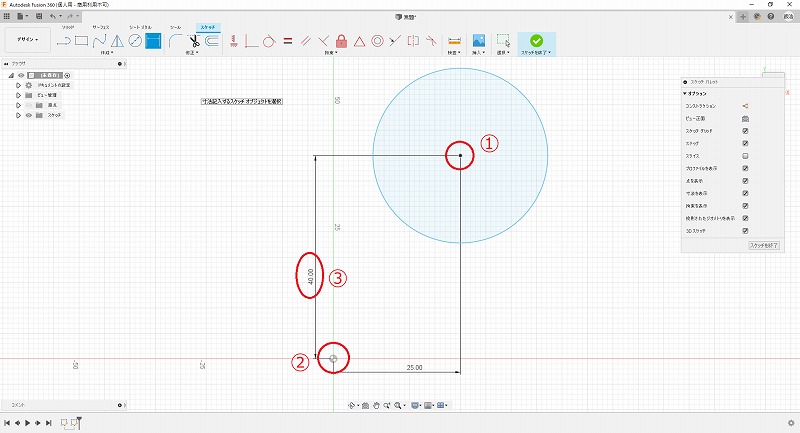800x433 pixels.
Task: Select the Equal constraint icon
Action: tap(287, 41)
